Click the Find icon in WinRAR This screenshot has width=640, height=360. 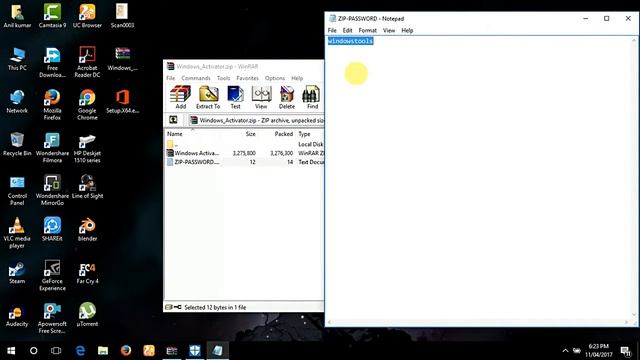click(312, 97)
